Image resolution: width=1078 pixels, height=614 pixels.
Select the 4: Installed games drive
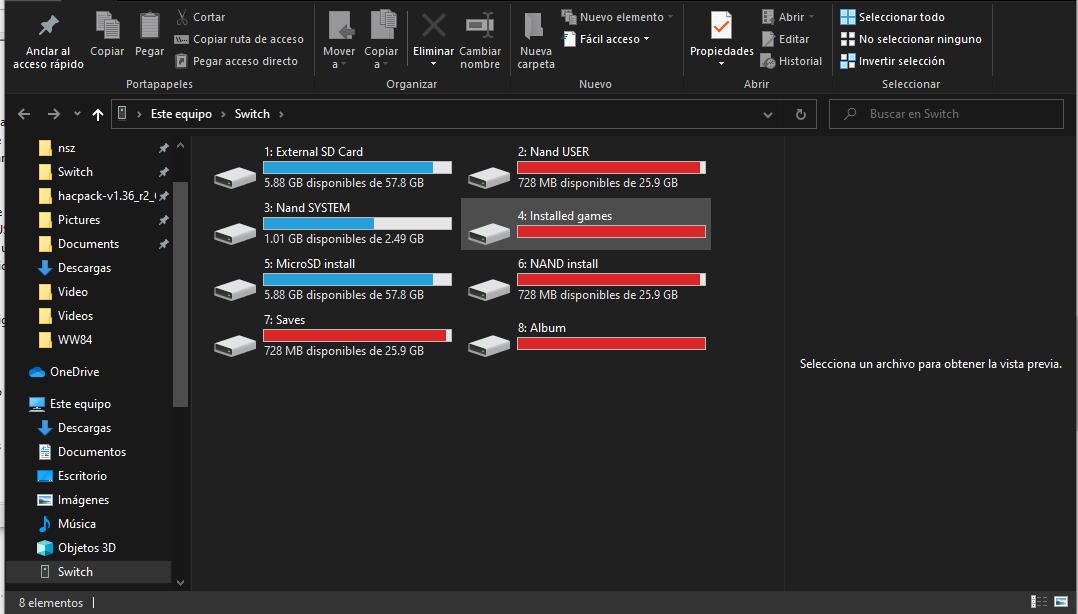[x=586, y=224]
